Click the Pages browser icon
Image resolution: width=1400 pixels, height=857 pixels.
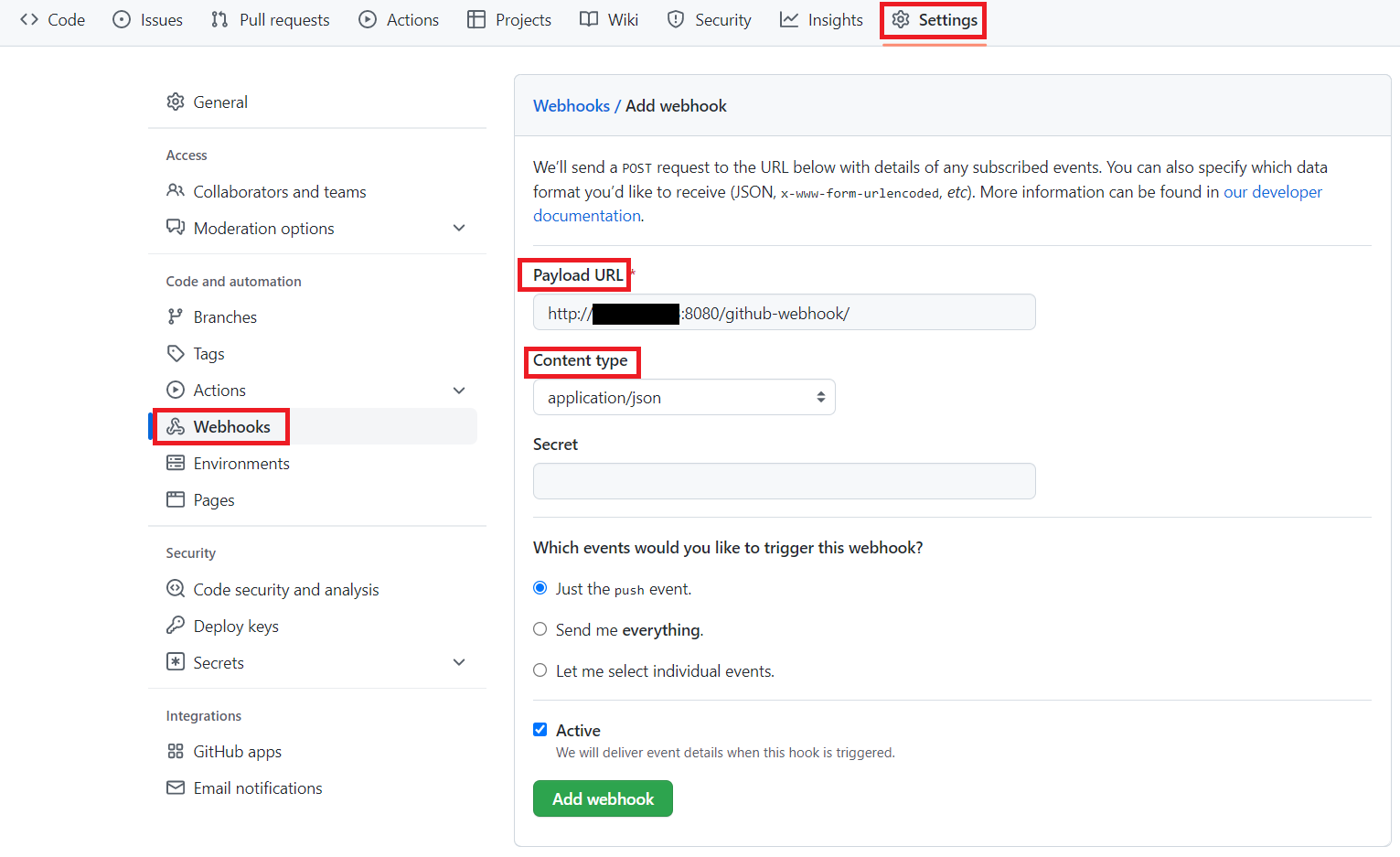(176, 499)
